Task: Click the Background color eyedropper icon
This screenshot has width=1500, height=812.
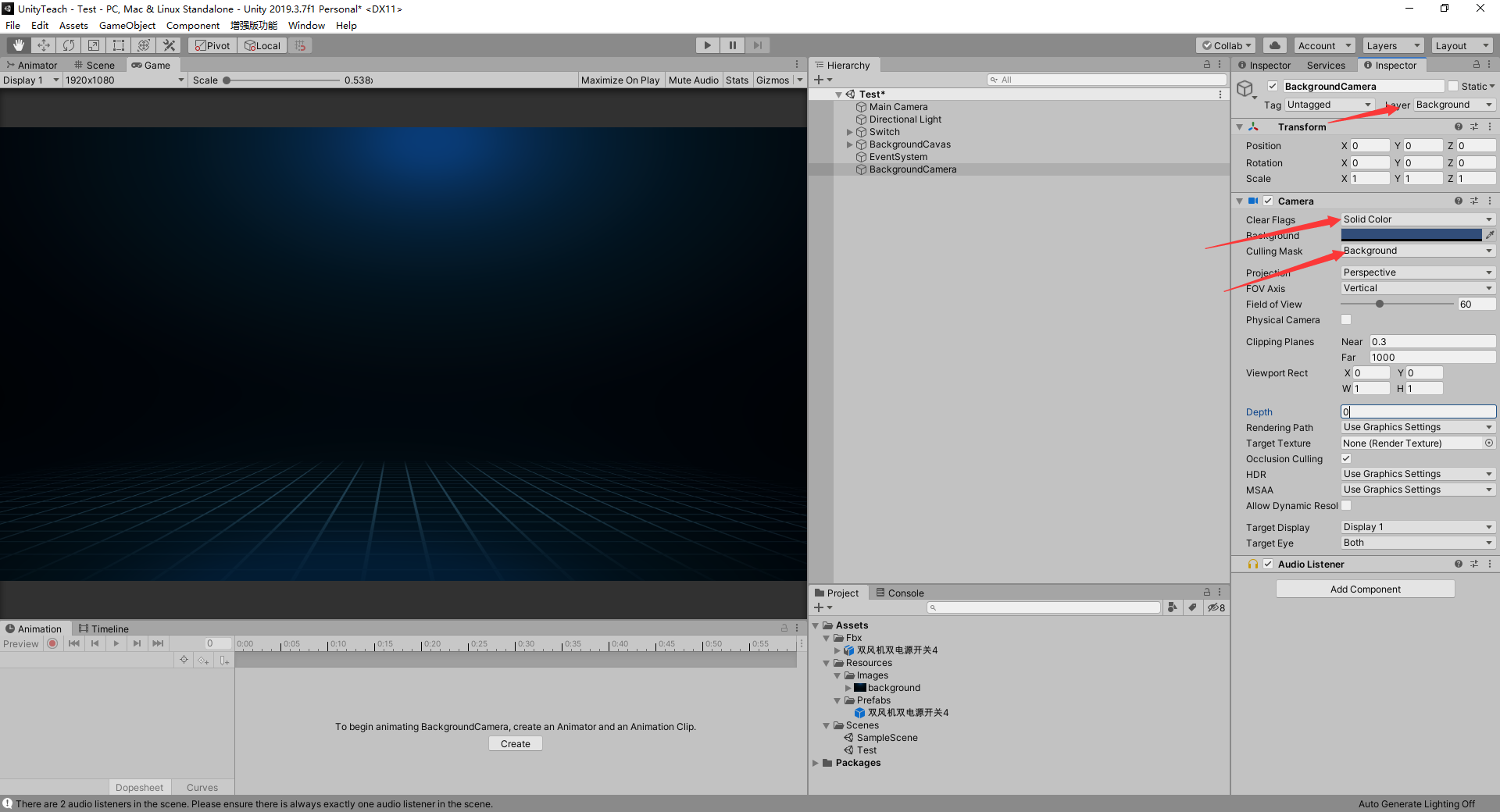Action: click(1490, 235)
